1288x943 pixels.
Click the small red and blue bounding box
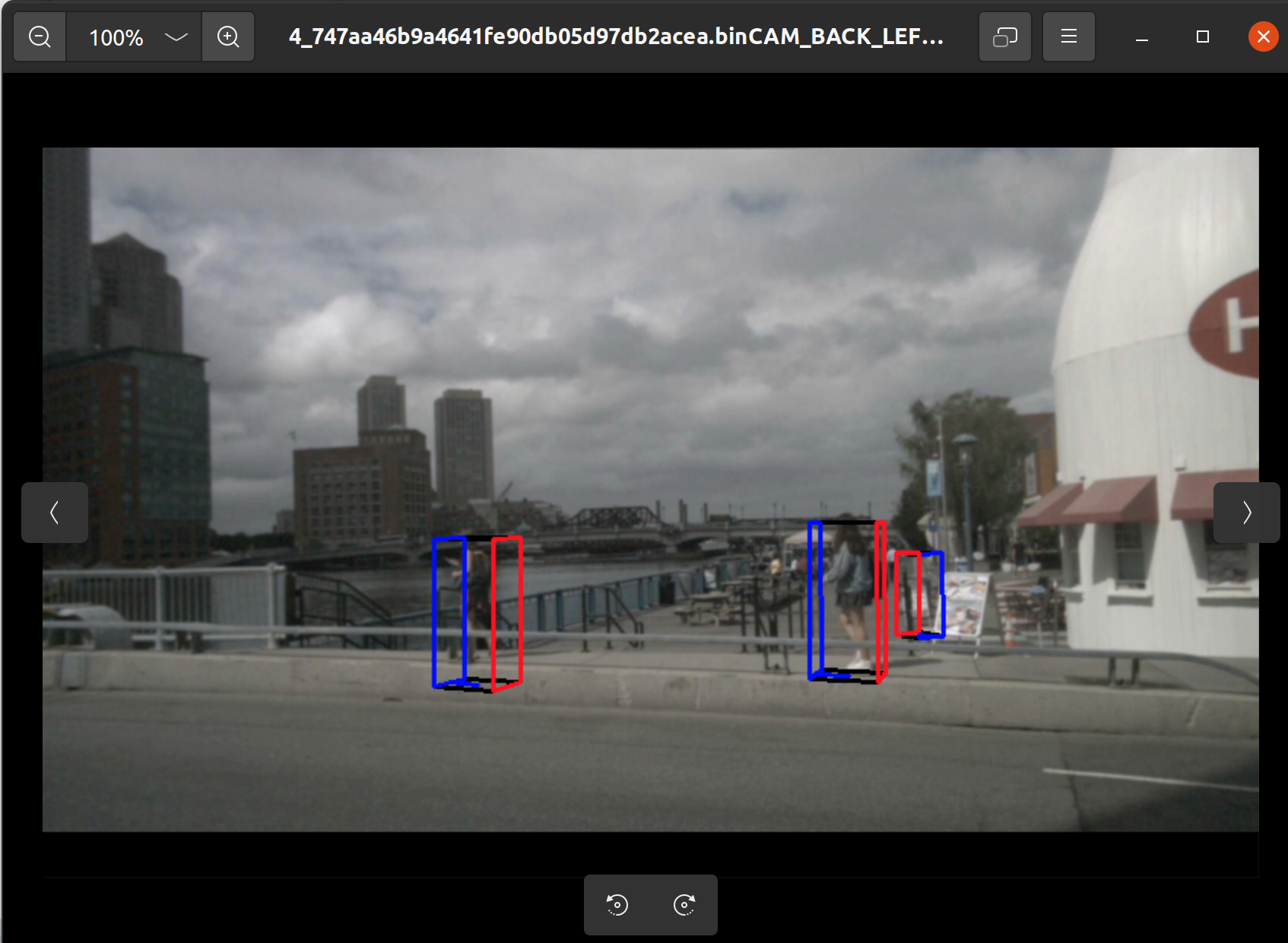click(919, 595)
